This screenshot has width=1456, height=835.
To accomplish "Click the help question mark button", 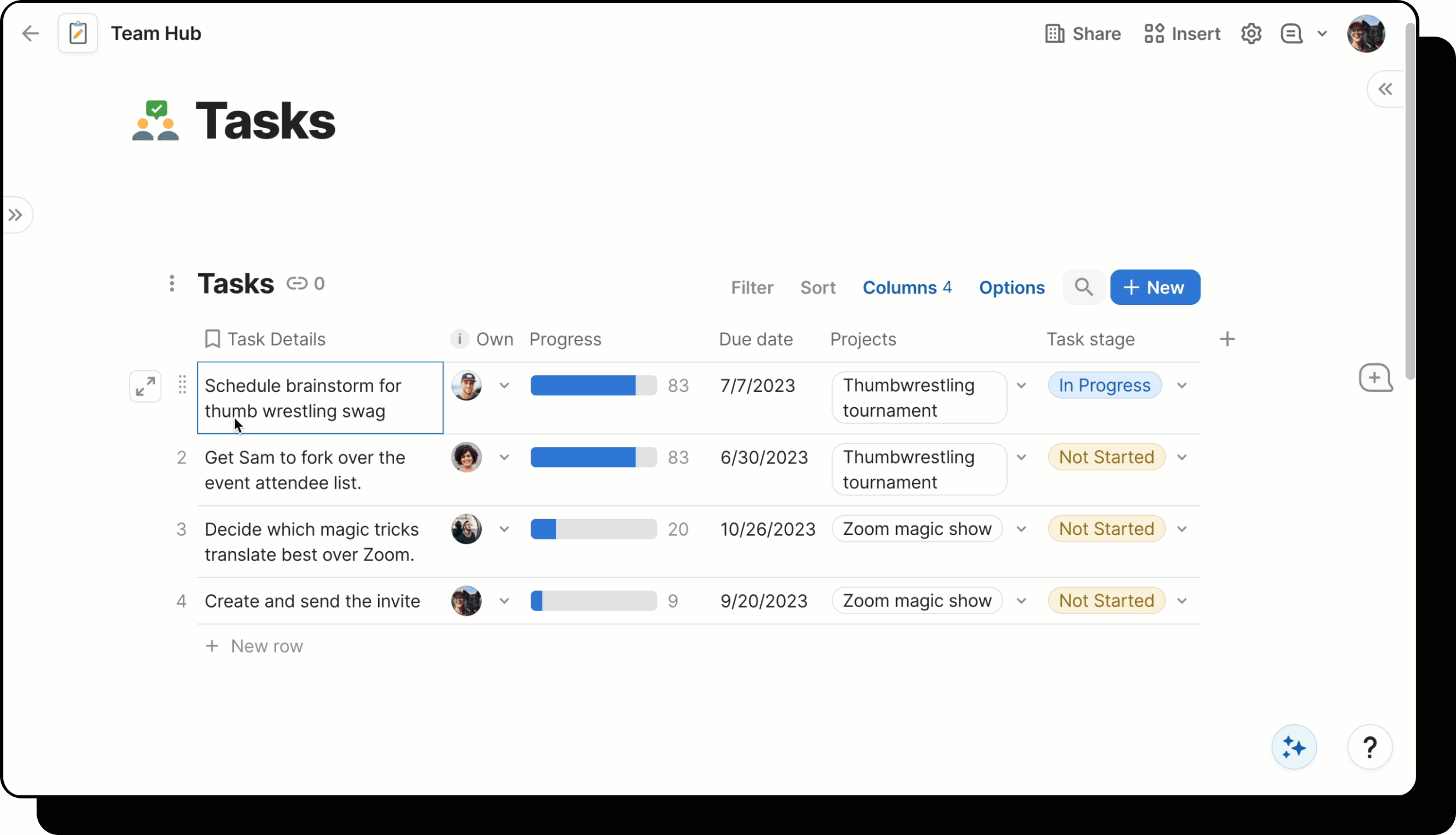I will point(1370,747).
